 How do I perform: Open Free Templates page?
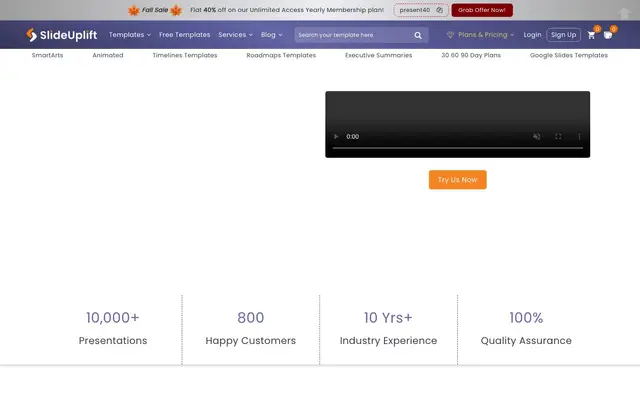pyautogui.click(x=184, y=35)
